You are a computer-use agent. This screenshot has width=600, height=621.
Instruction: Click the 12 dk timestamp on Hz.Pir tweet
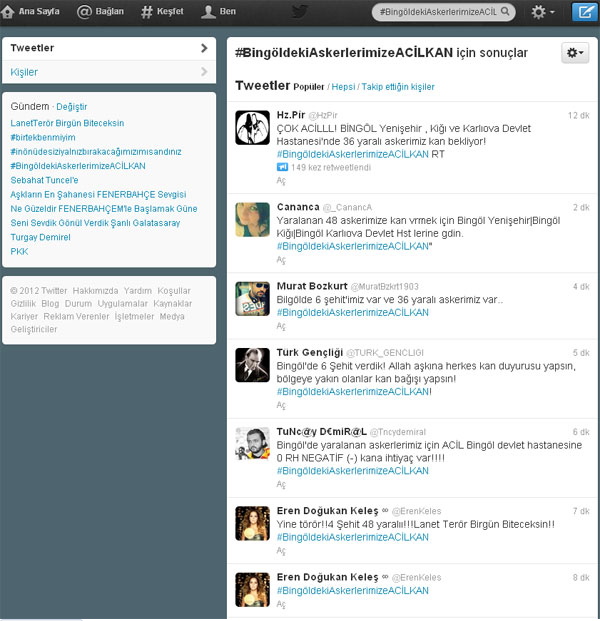pyautogui.click(x=579, y=115)
